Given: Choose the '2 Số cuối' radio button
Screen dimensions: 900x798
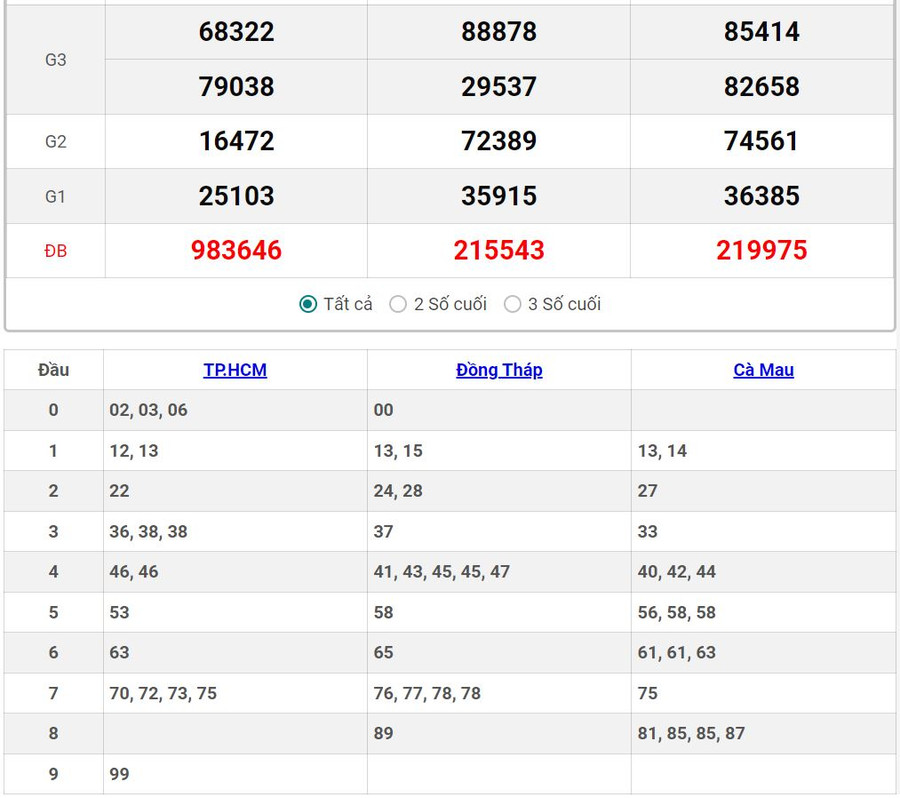Looking at the screenshot, I should pyautogui.click(x=398, y=304).
